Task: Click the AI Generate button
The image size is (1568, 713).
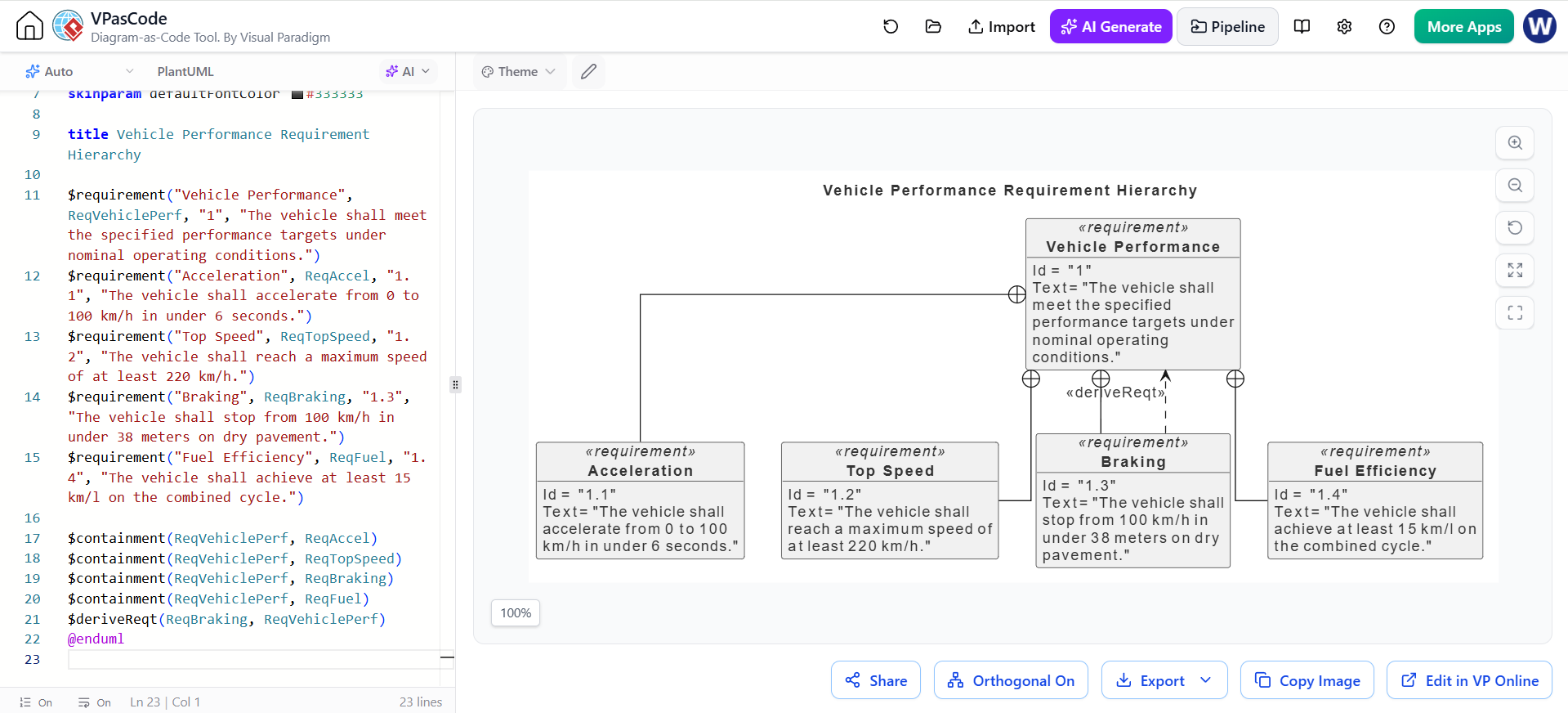Action: point(1110,27)
